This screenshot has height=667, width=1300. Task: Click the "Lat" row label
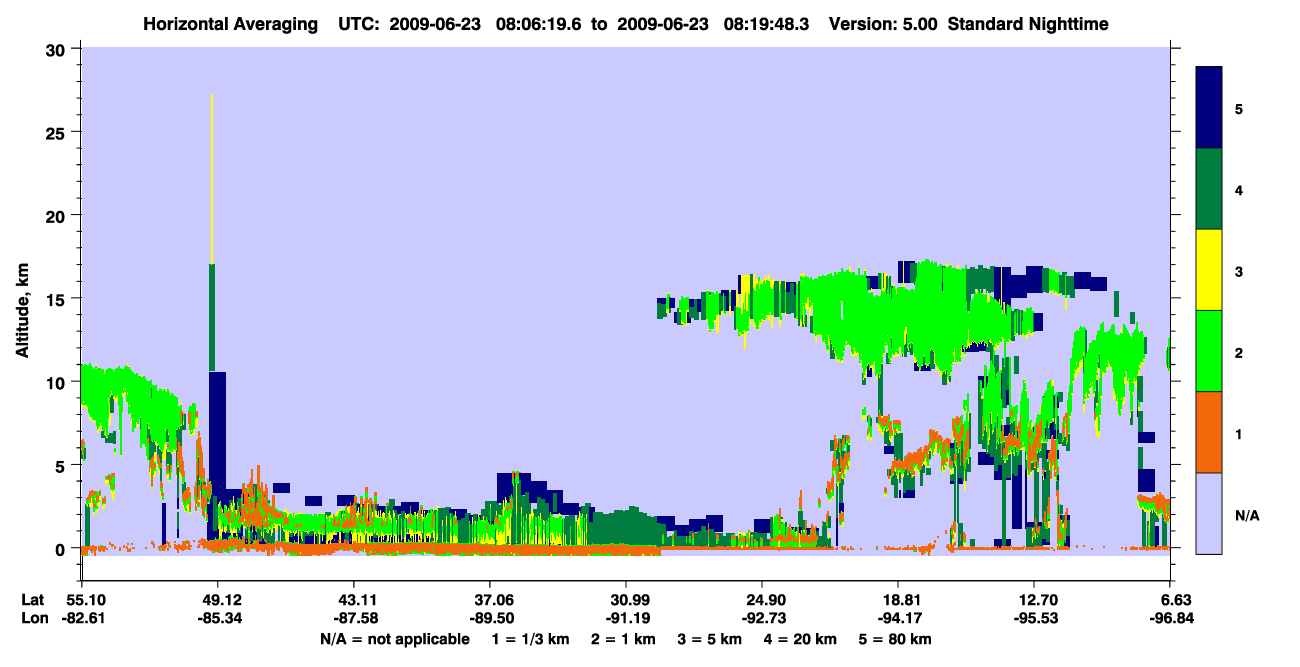pyautogui.click(x=33, y=600)
